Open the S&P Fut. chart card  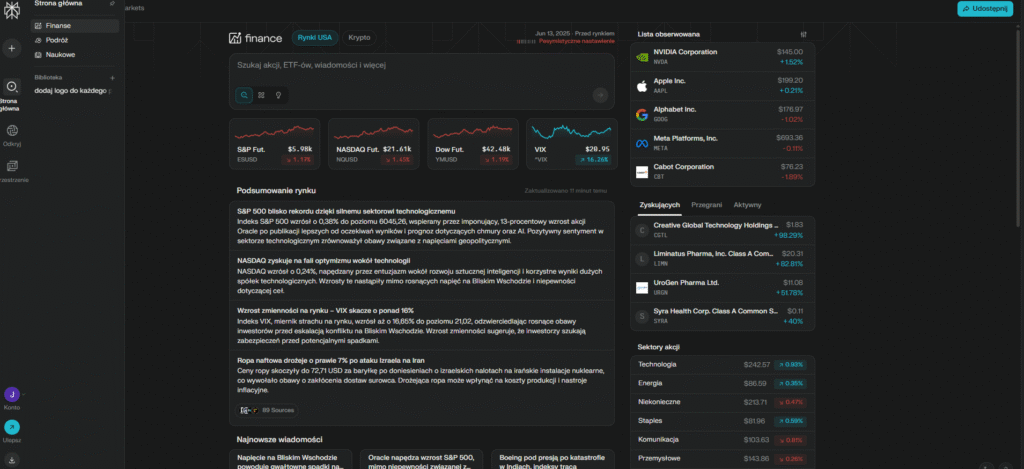click(x=274, y=143)
